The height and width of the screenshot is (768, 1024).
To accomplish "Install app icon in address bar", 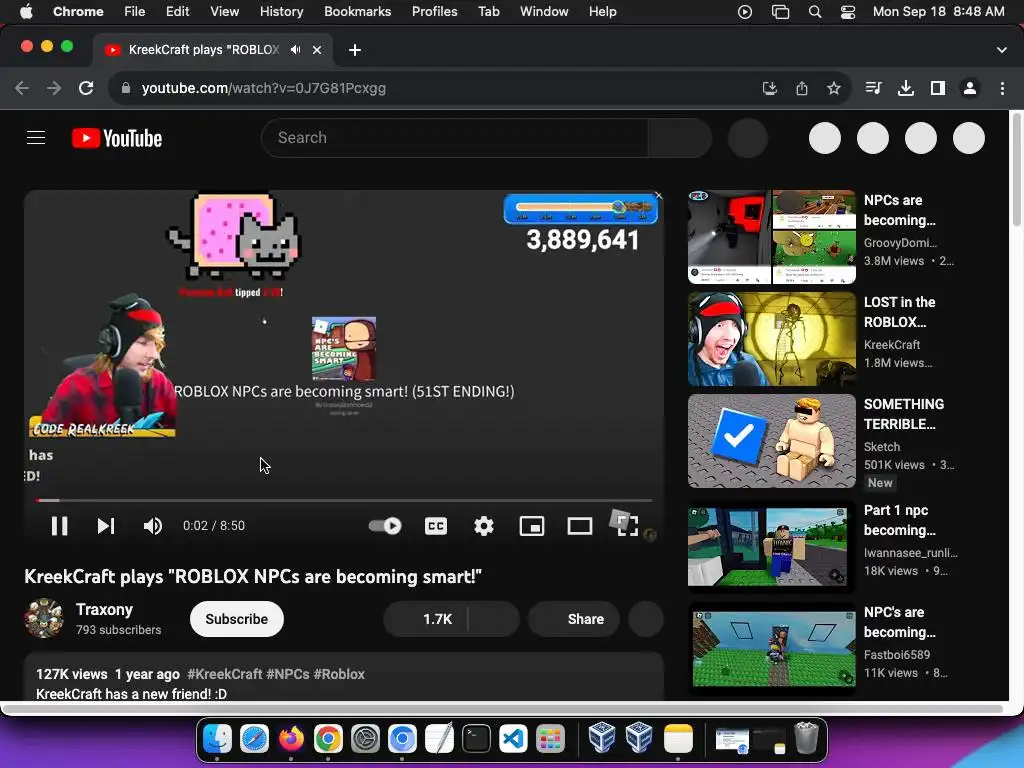I will click(x=770, y=88).
